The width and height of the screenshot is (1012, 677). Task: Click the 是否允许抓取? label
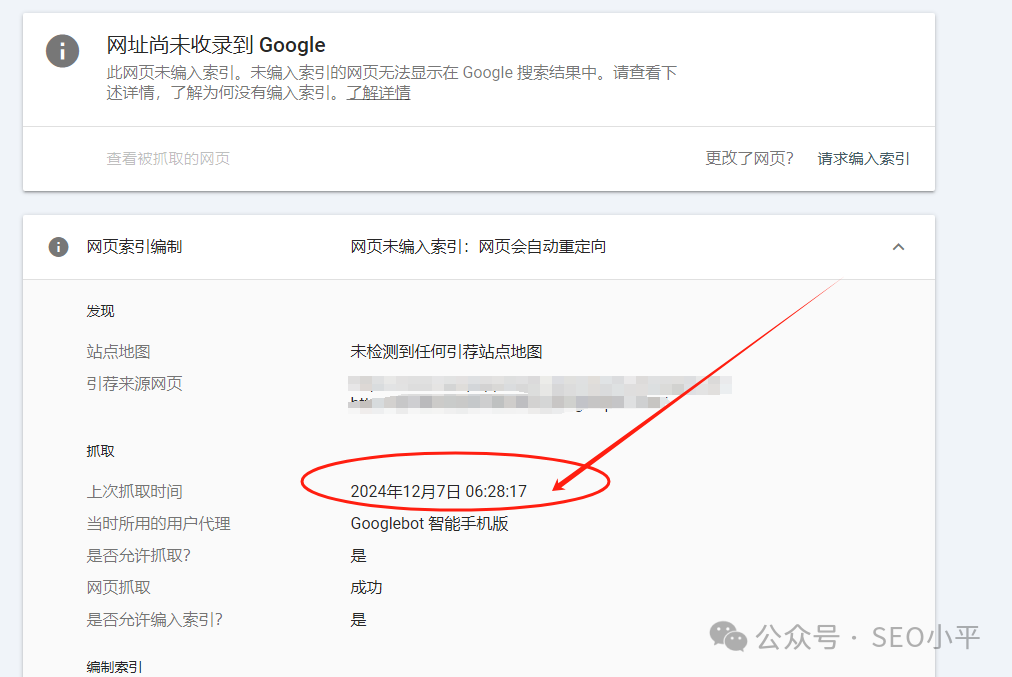point(139,556)
